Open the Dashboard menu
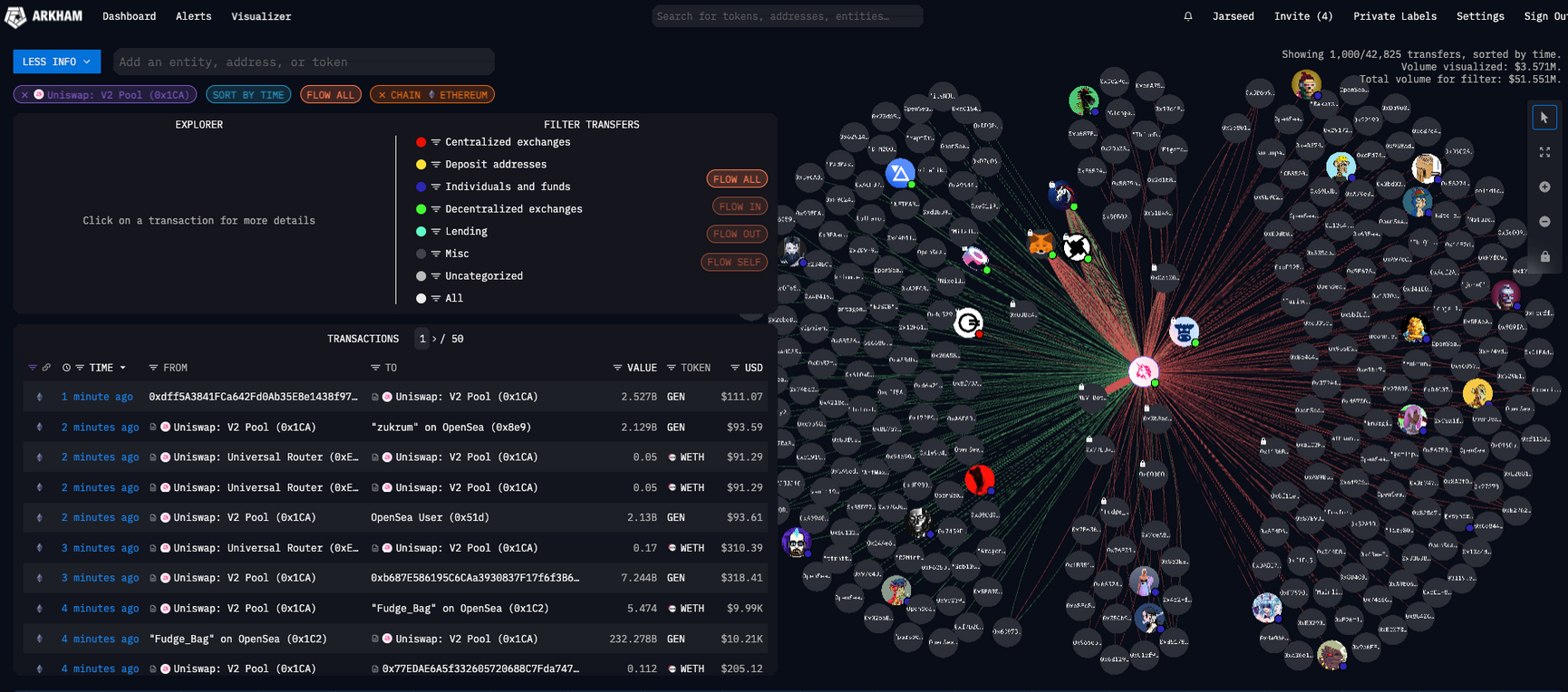Viewport: 1568px width, 692px height. (x=129, y=16)
